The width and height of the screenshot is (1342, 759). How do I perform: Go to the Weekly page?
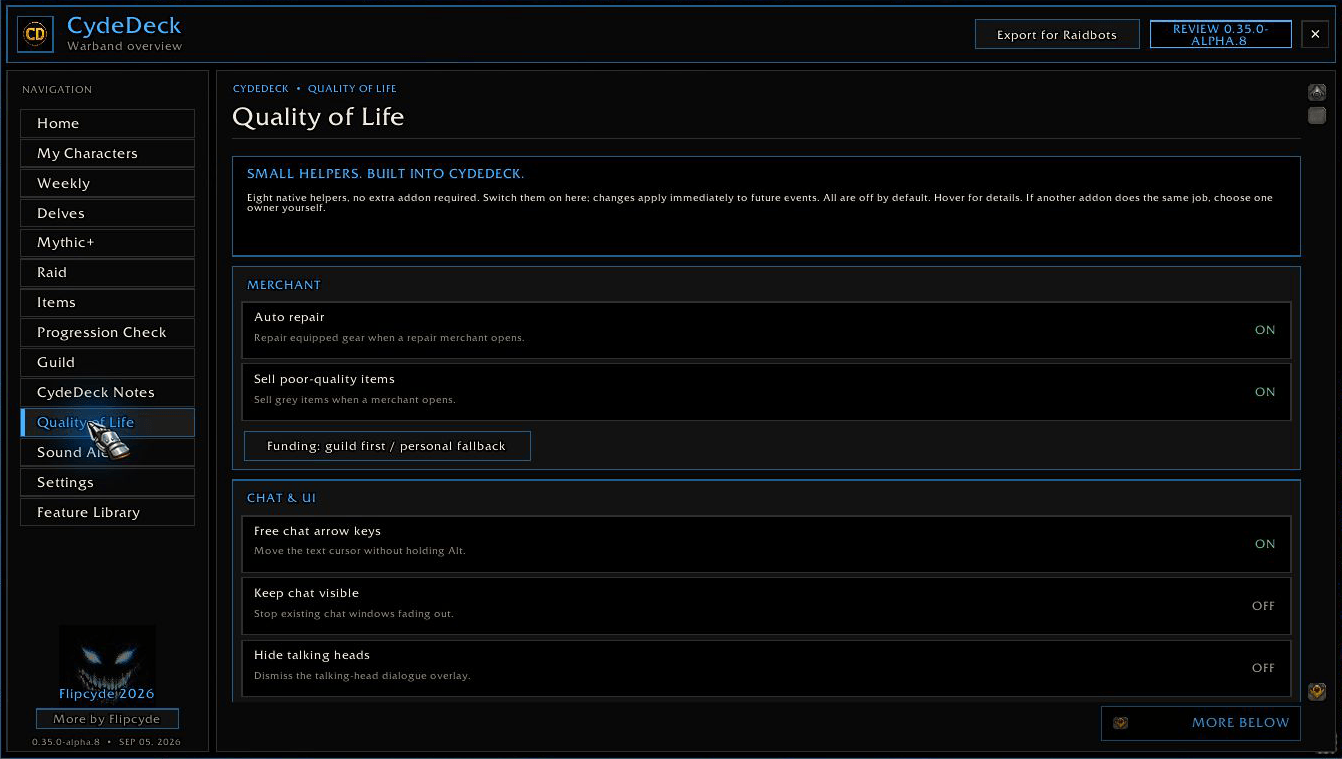click(x=107, y=183)
